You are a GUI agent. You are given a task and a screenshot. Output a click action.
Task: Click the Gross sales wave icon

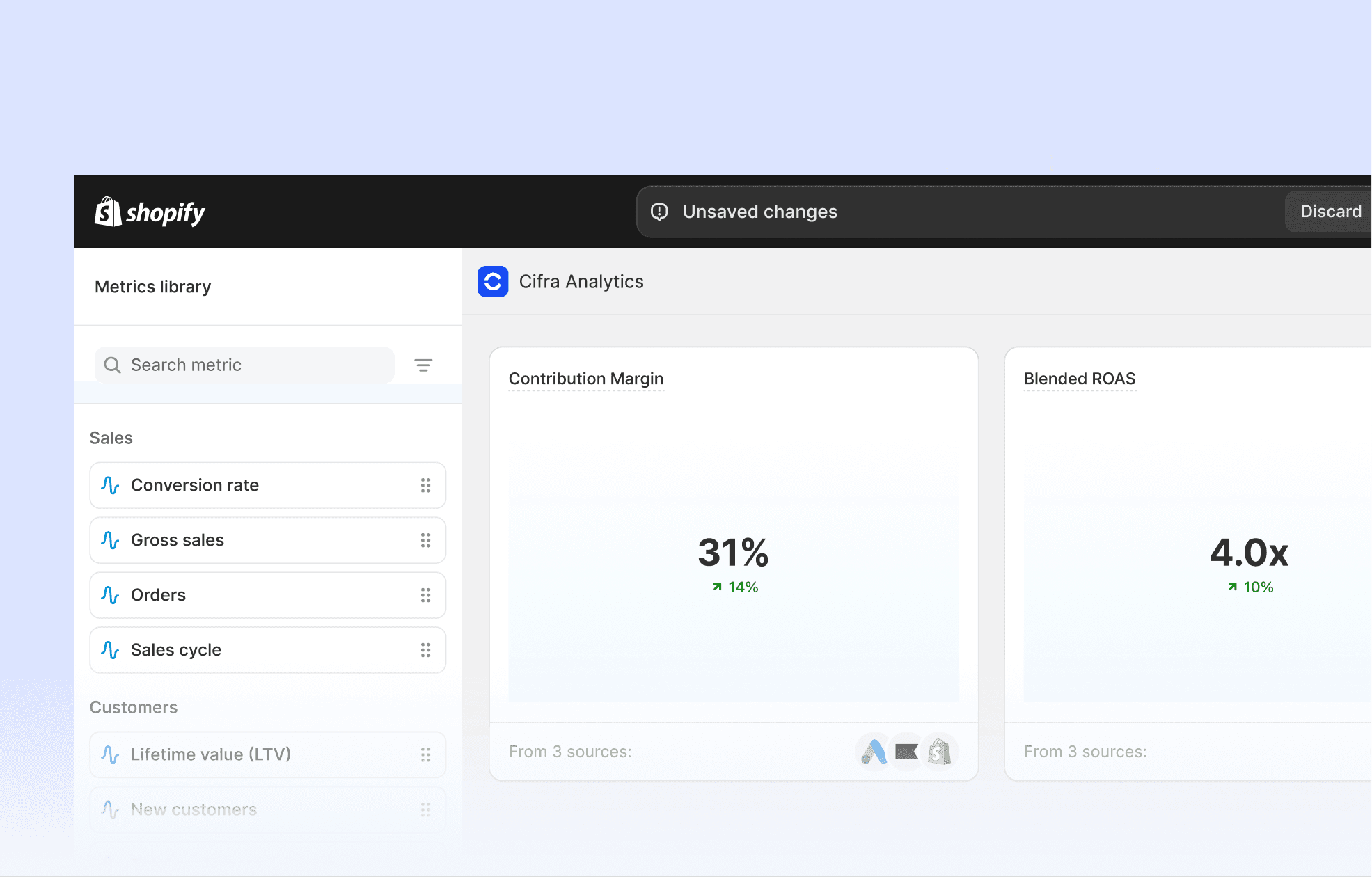pos(110,540)
